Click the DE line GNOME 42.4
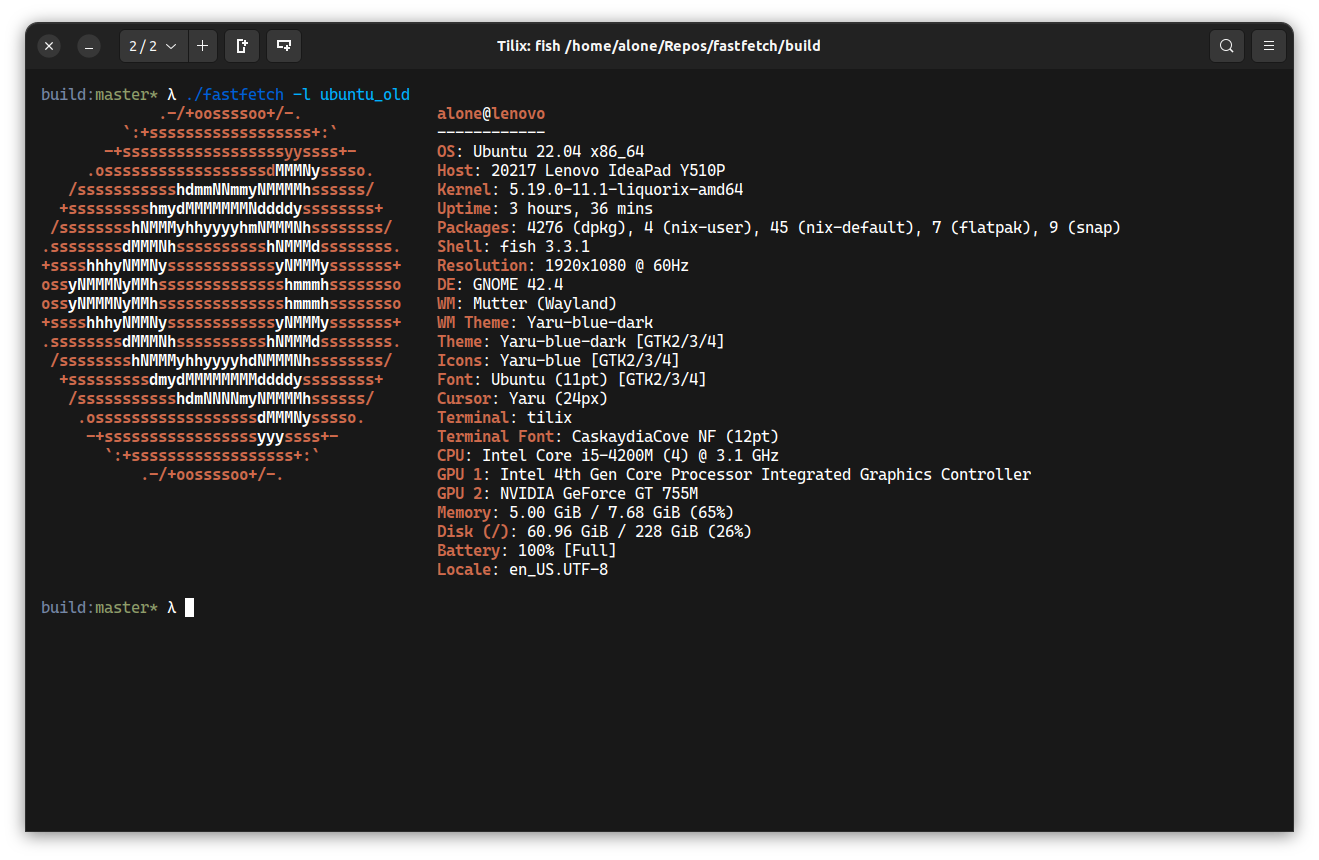The image size is (1319, 860). tap(500, 285)
